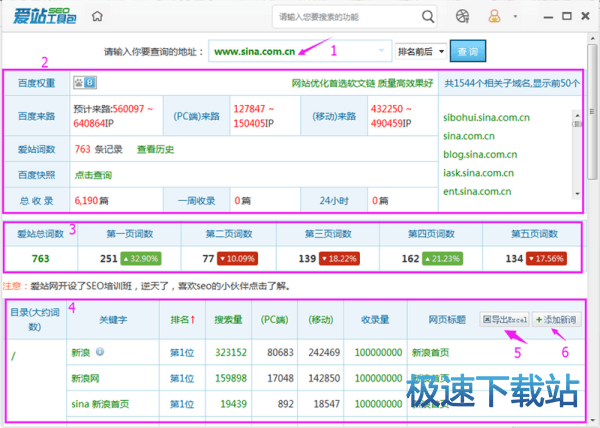Open the title bar menu dropdown arrow

pyautogui.click(x=514, y=17)
